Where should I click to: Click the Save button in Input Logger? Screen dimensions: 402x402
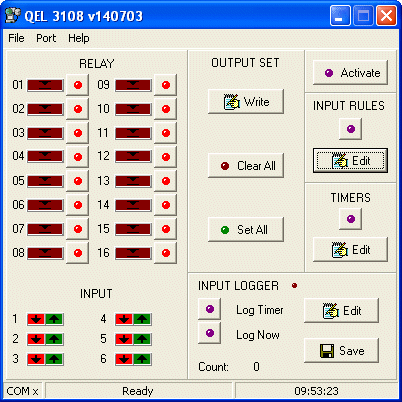(x=342, y=351)
